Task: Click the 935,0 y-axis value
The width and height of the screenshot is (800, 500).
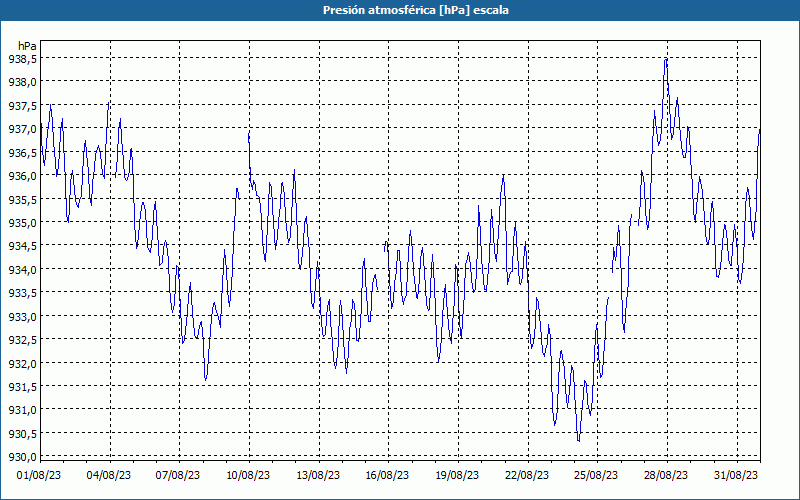Action: 23,223
